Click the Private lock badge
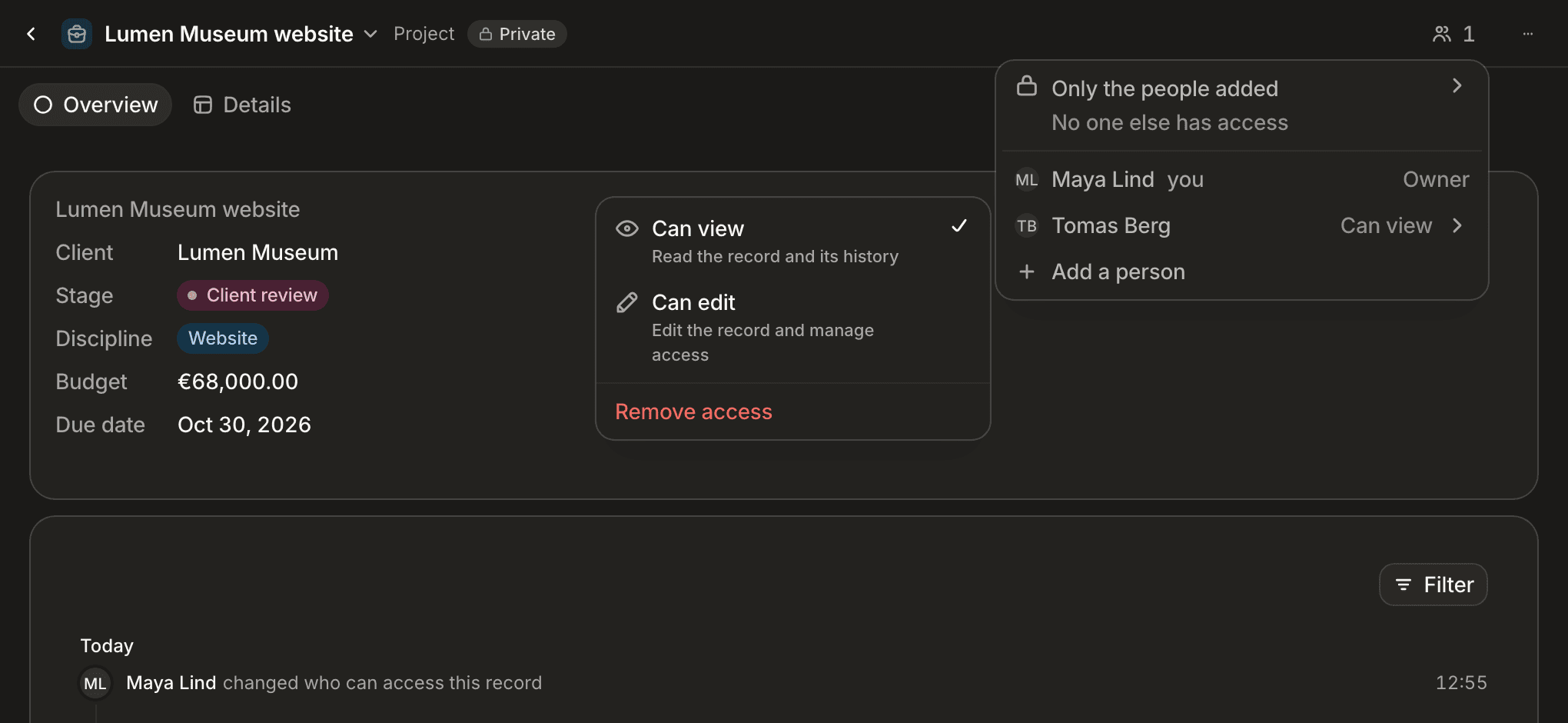The height and width of the screenshot is (723, 1568). tap(517, 34)
